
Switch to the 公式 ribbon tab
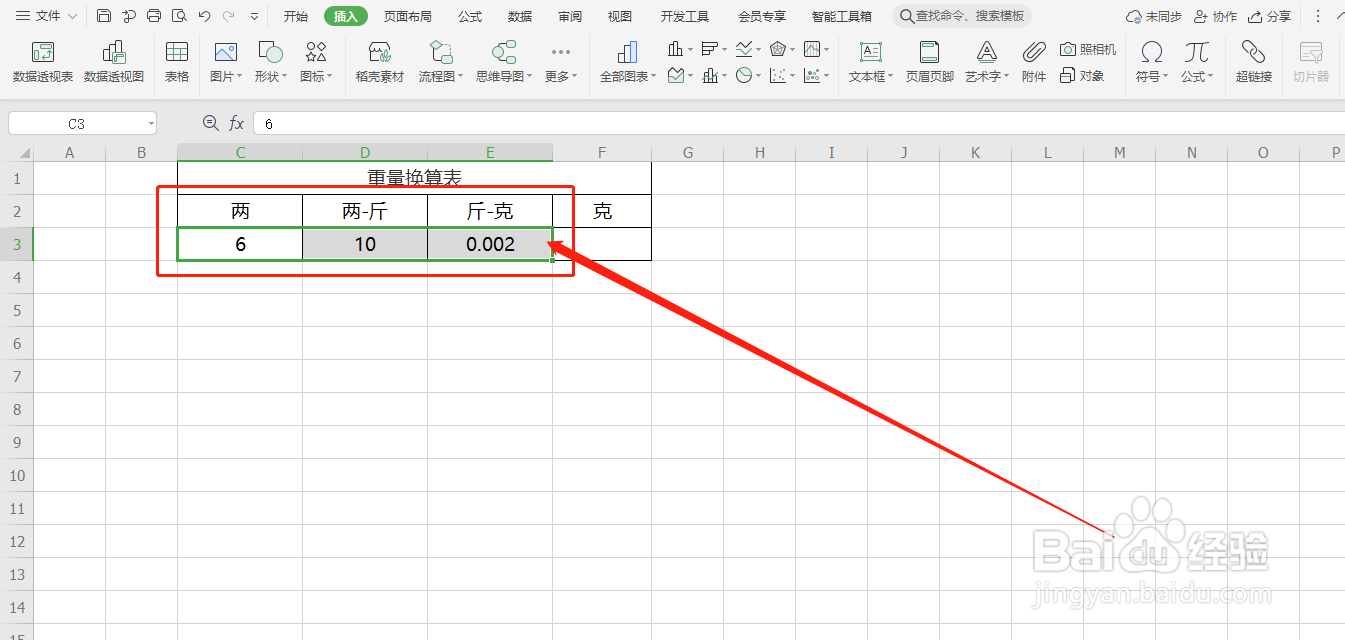pyautogui.click(x=468, y=16)
